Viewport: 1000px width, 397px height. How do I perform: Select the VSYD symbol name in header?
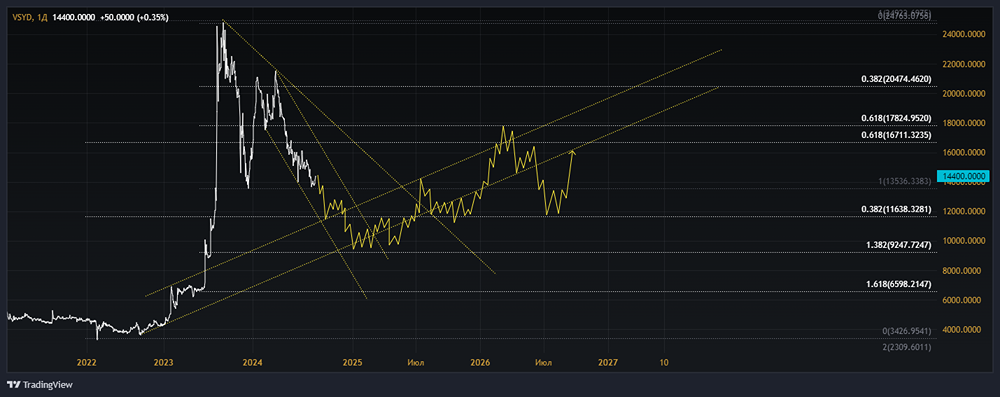(x=22, y=18)
